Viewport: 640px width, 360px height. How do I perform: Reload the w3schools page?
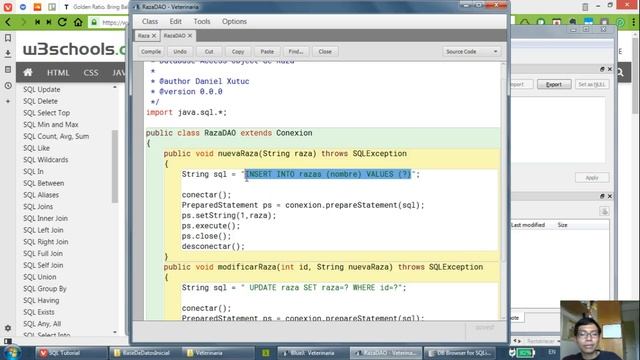(62, 22)
